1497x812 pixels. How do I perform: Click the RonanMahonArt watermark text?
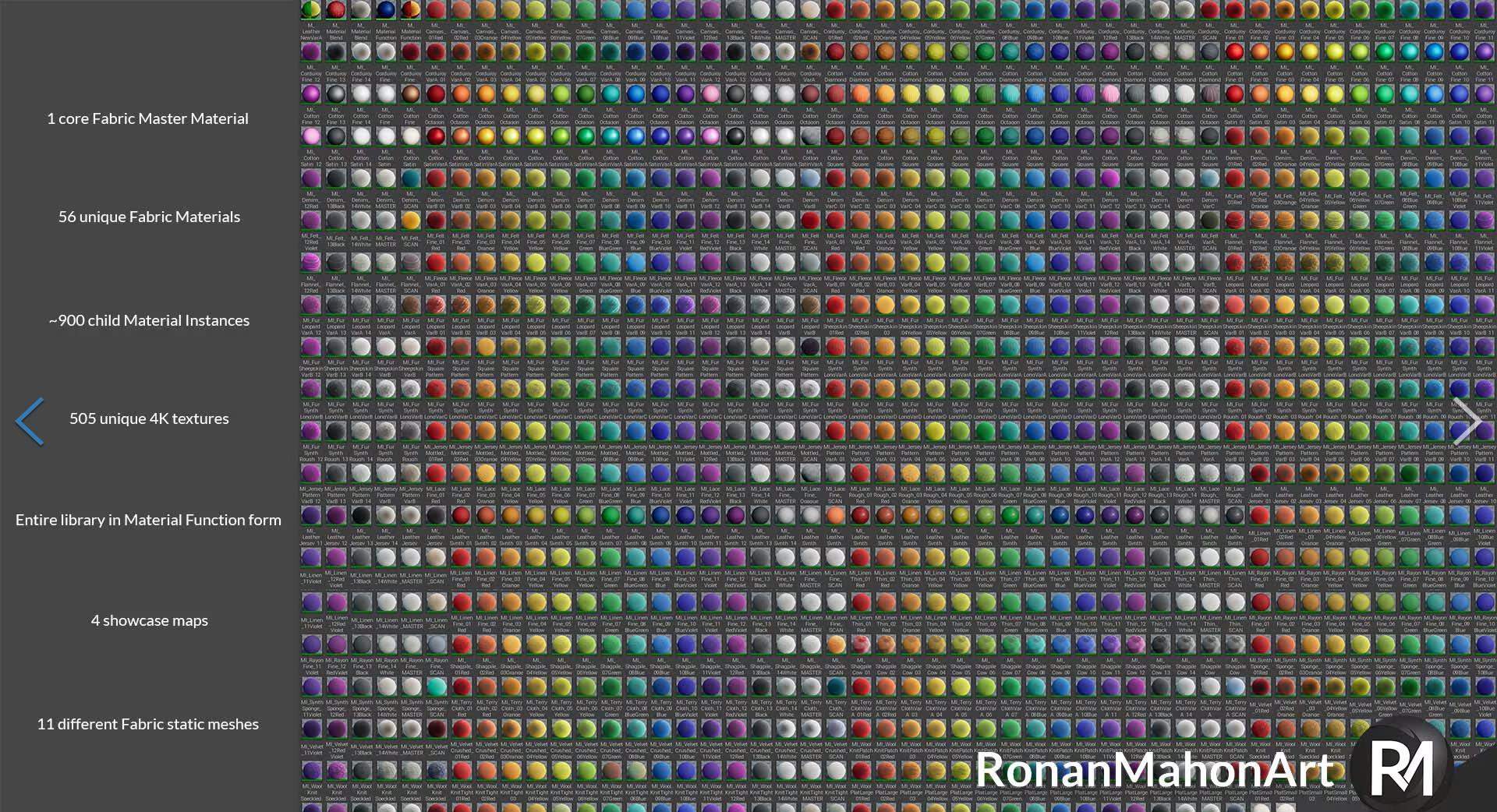point(1154,770)
